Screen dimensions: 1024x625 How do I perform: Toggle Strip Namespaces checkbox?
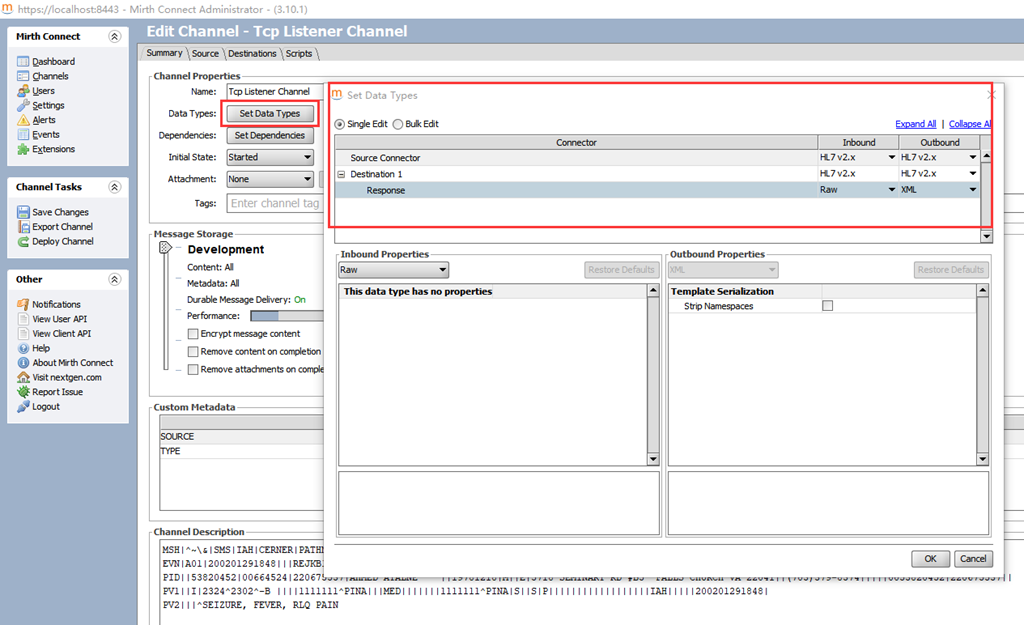pyautogui.click(x=827, y=306)
